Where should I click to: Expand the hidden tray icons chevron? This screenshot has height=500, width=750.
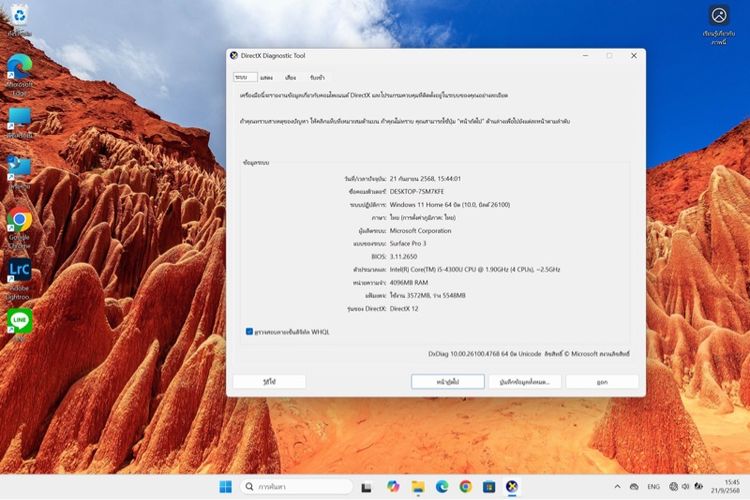coord(618,487)
